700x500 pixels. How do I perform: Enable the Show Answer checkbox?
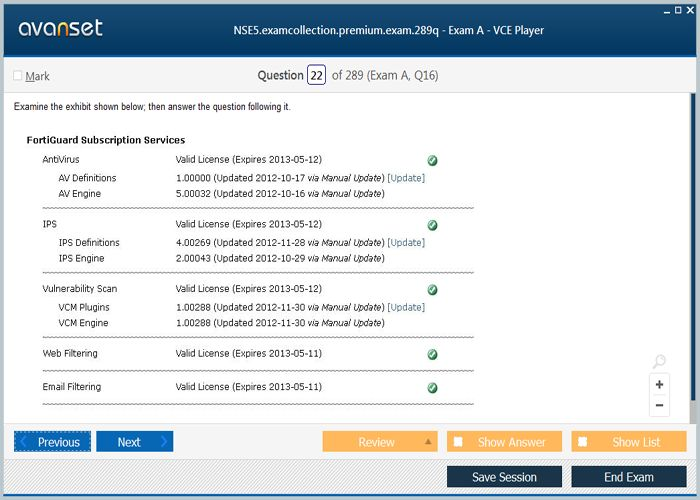[x=458, y=442]
